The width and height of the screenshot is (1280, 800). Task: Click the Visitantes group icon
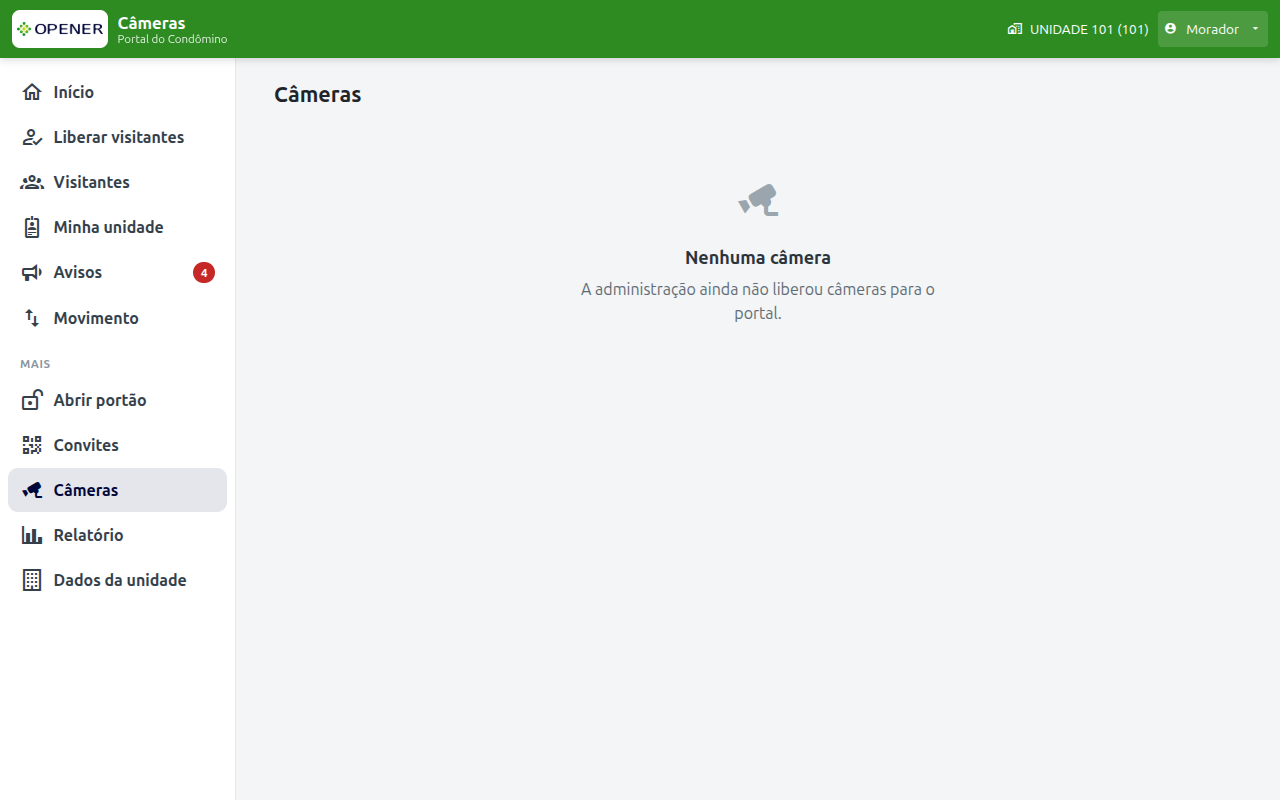click(x=32, y=182)
